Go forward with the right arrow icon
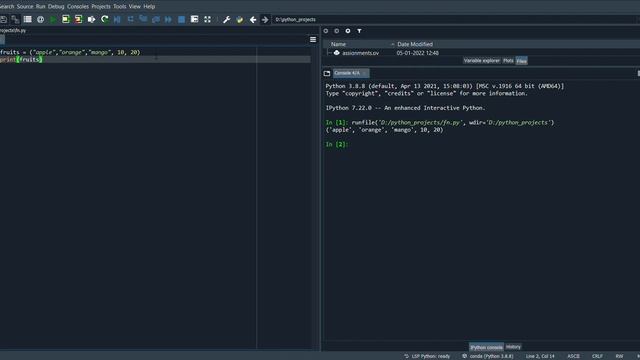The height and width of the screenshot is (360, 640). click(x=265, y=19)
